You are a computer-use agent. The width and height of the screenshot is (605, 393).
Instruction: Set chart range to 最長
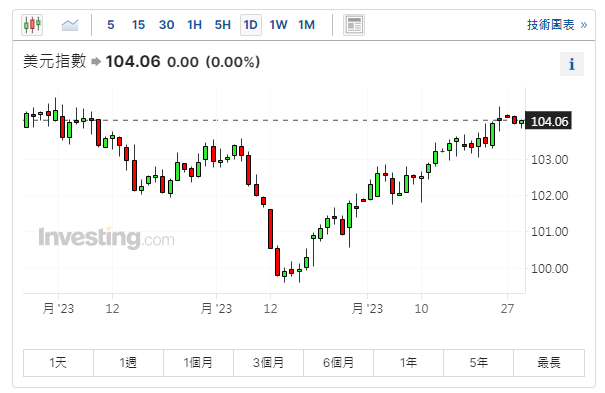click(x=549, y=363)
